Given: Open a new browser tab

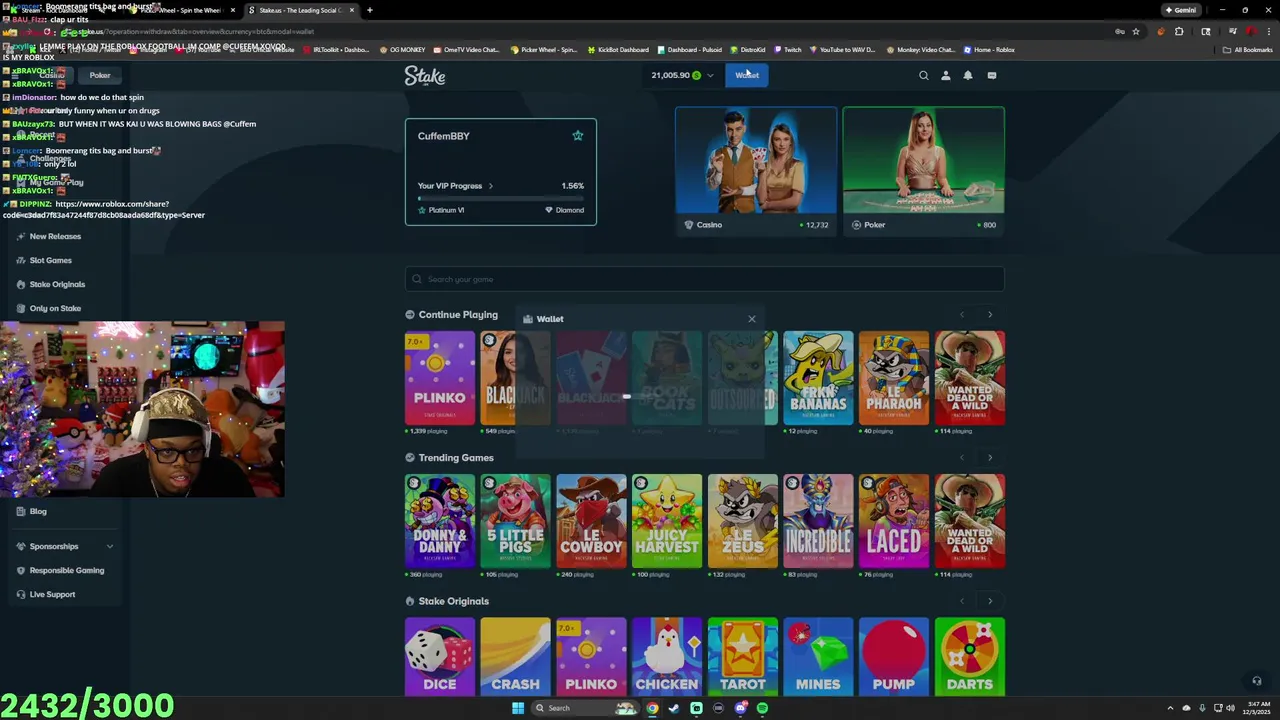Looking at the screenshot, I should [370, 10].
